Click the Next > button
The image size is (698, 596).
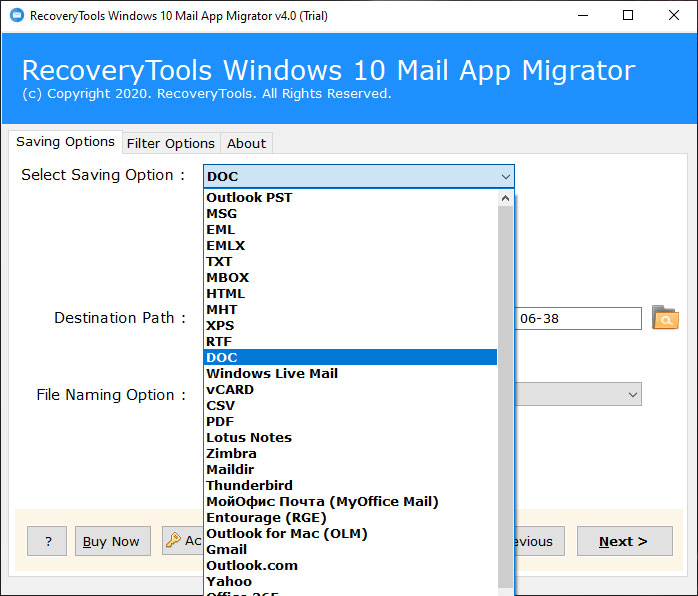625,541
